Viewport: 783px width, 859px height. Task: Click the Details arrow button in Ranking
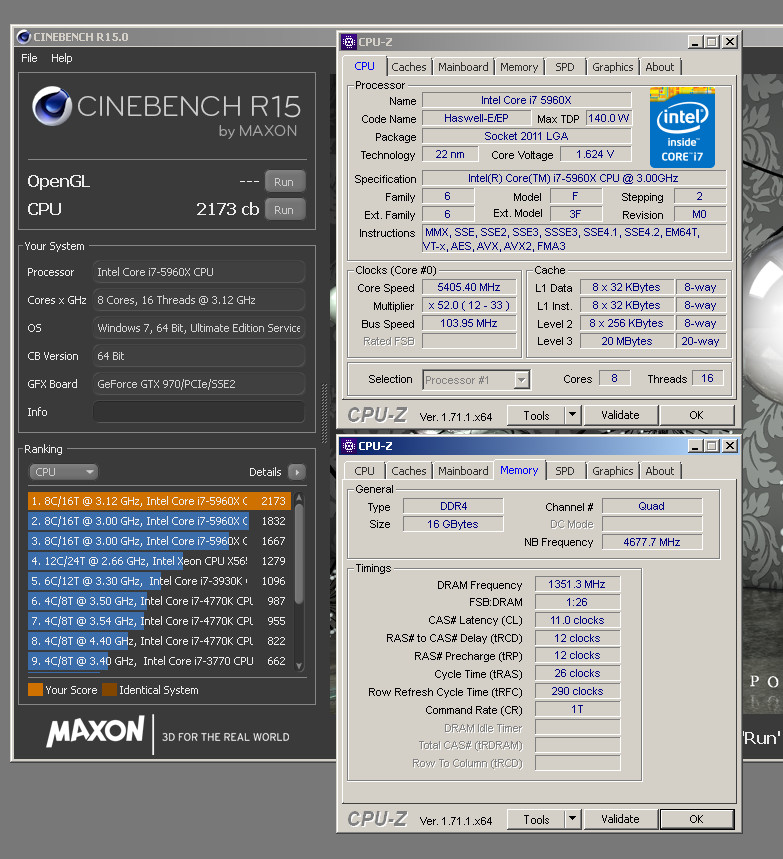pyautogui.click(x=297, y=472)
